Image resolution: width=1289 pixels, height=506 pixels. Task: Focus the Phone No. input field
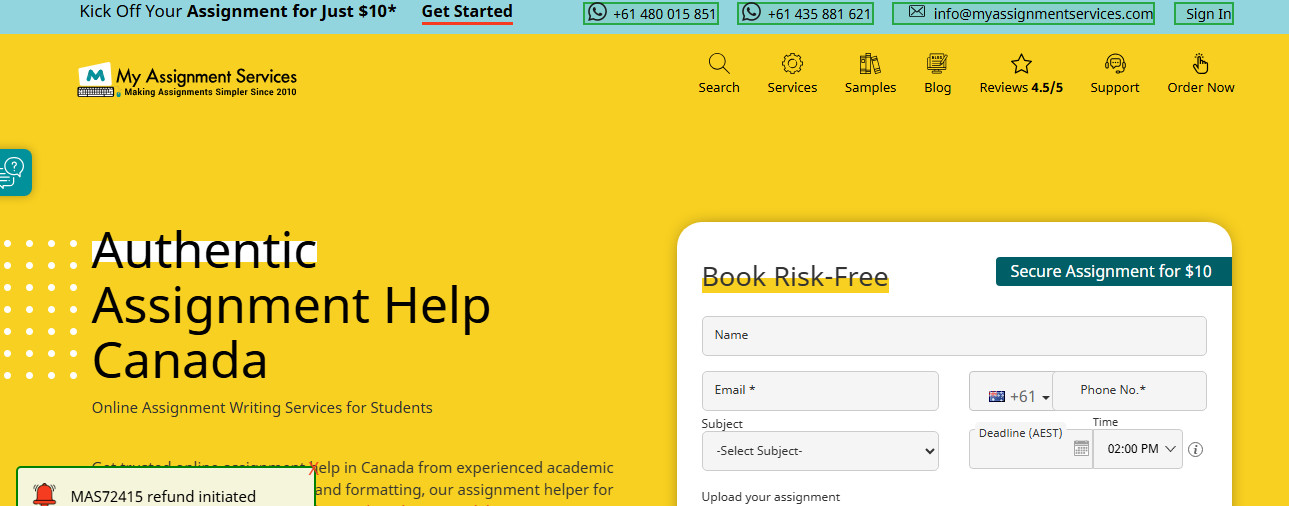(1129, 391)
